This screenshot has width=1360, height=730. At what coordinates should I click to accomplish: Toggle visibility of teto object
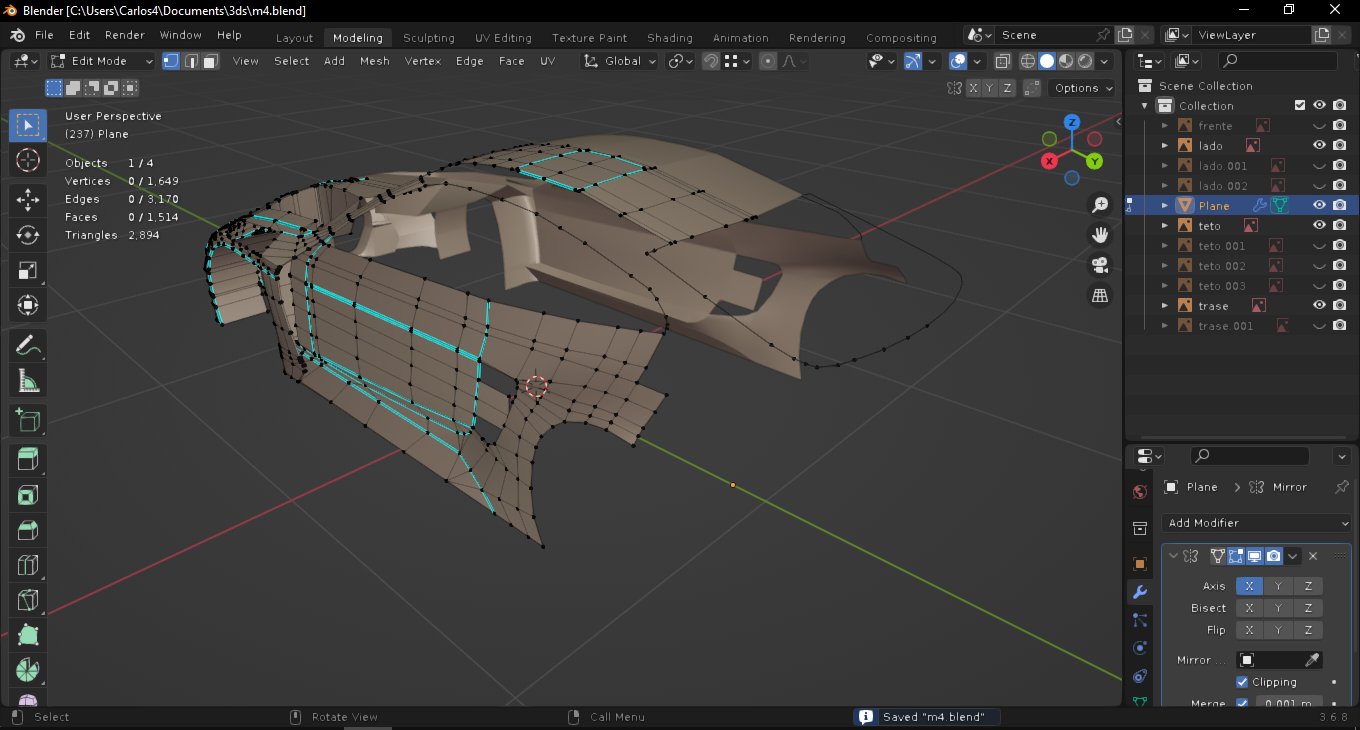(1319, 225)
